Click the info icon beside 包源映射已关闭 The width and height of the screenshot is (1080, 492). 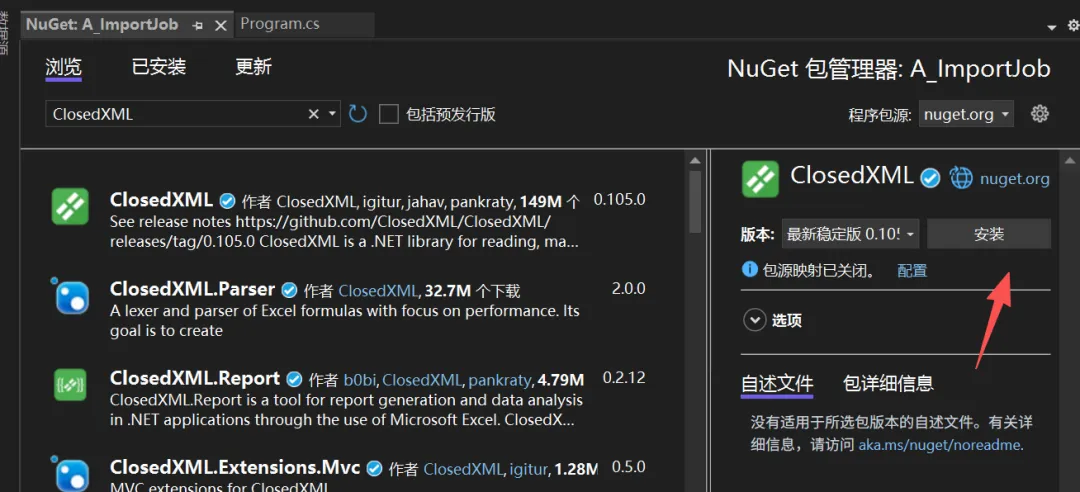[x=749, y=269]
